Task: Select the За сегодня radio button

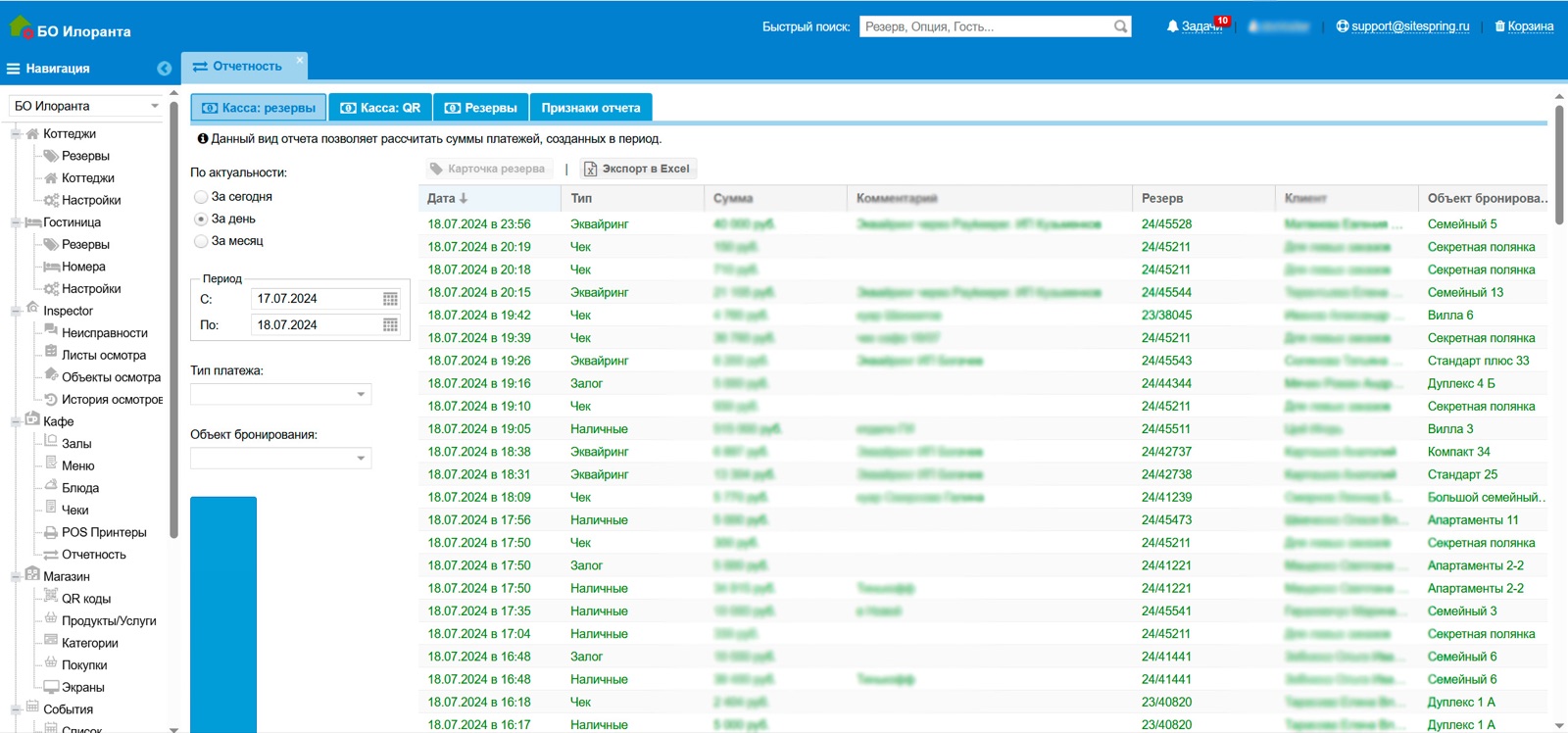Action: point(201,197)
